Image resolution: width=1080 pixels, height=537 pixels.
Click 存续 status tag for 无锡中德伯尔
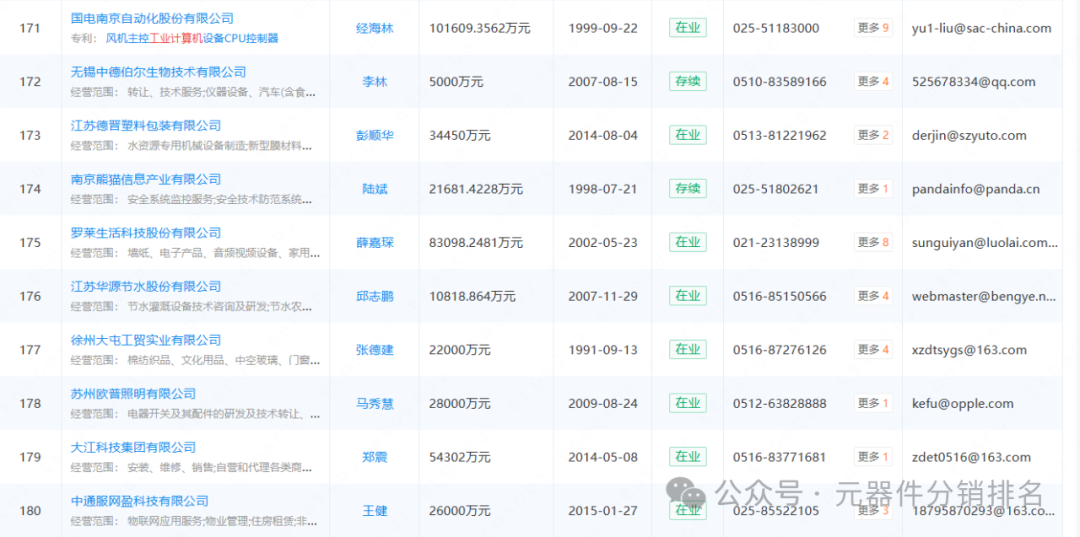pos(687,81)
